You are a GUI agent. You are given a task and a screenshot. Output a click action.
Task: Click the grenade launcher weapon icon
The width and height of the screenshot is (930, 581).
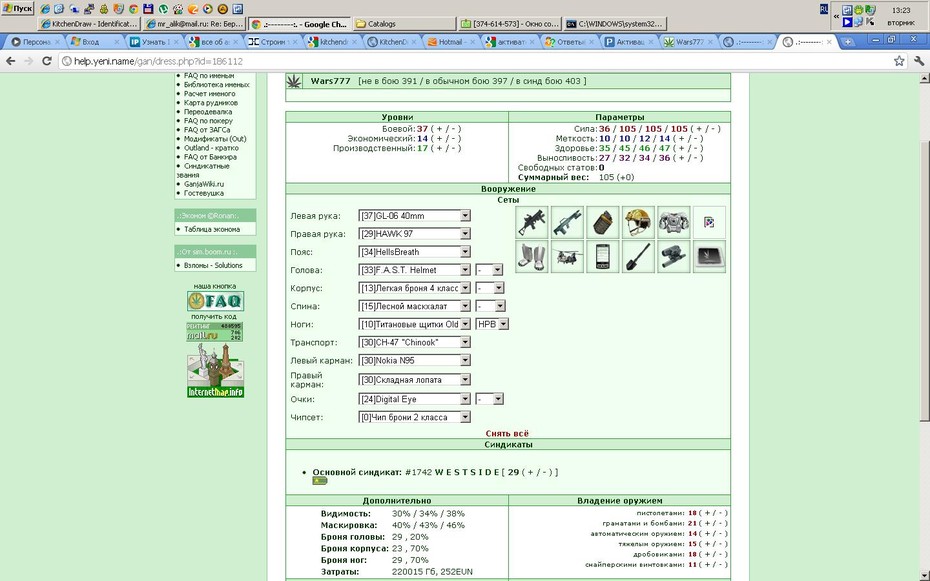[x=532, y=222]
